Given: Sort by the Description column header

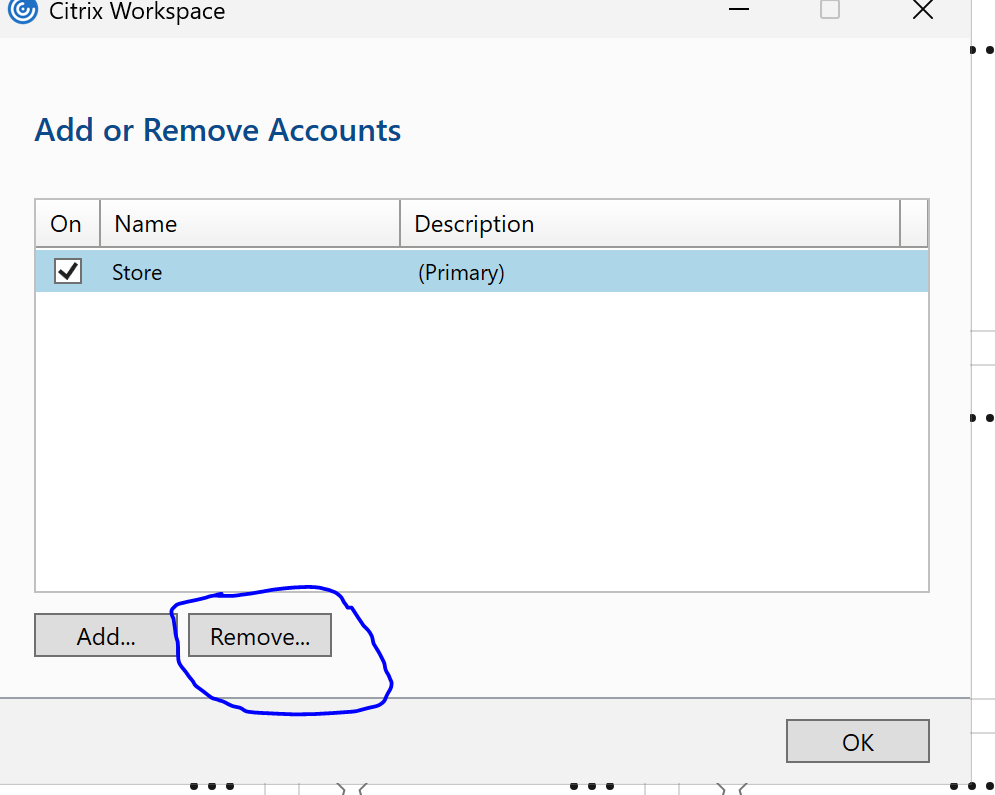Looking at the screenshot, I should coord(650,223).
